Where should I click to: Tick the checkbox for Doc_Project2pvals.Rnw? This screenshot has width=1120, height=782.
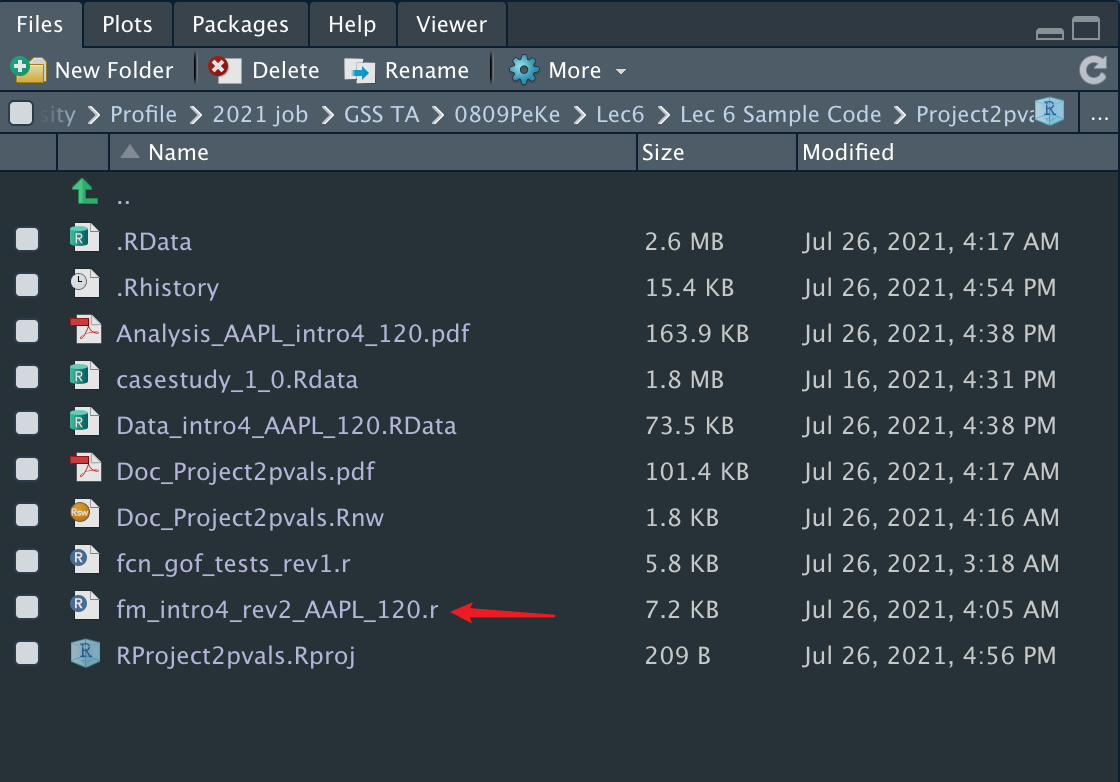click(27, 516)
